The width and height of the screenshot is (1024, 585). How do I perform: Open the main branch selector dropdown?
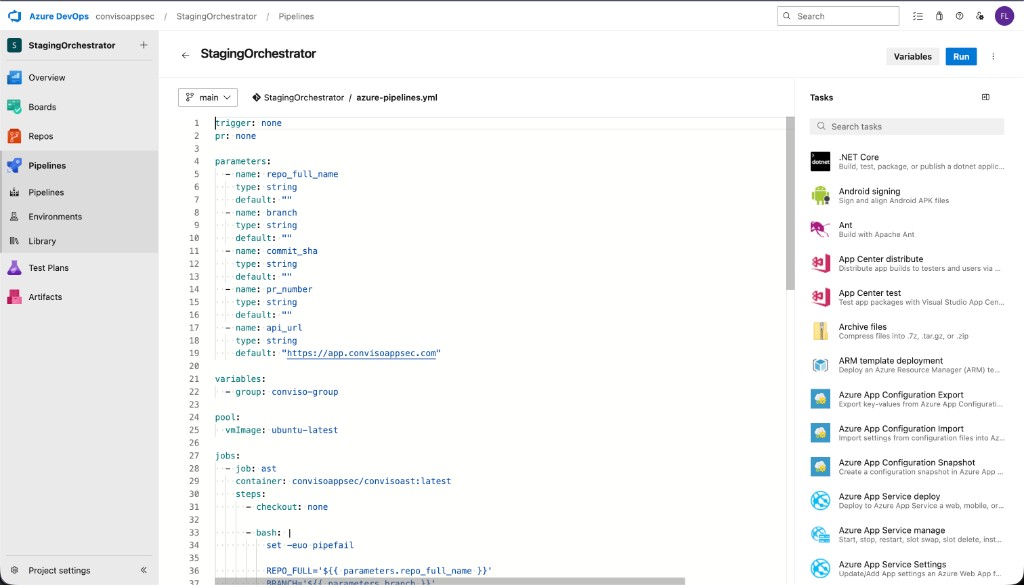pyautogui.click(x=207, y=96)
